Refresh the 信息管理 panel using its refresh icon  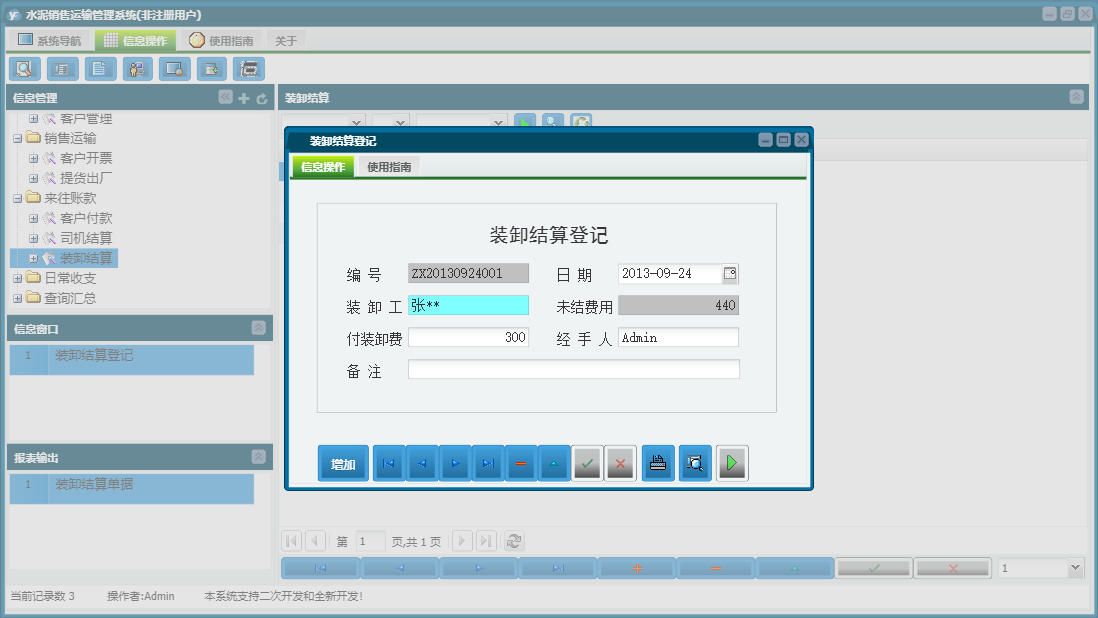[x=259, y=98]
